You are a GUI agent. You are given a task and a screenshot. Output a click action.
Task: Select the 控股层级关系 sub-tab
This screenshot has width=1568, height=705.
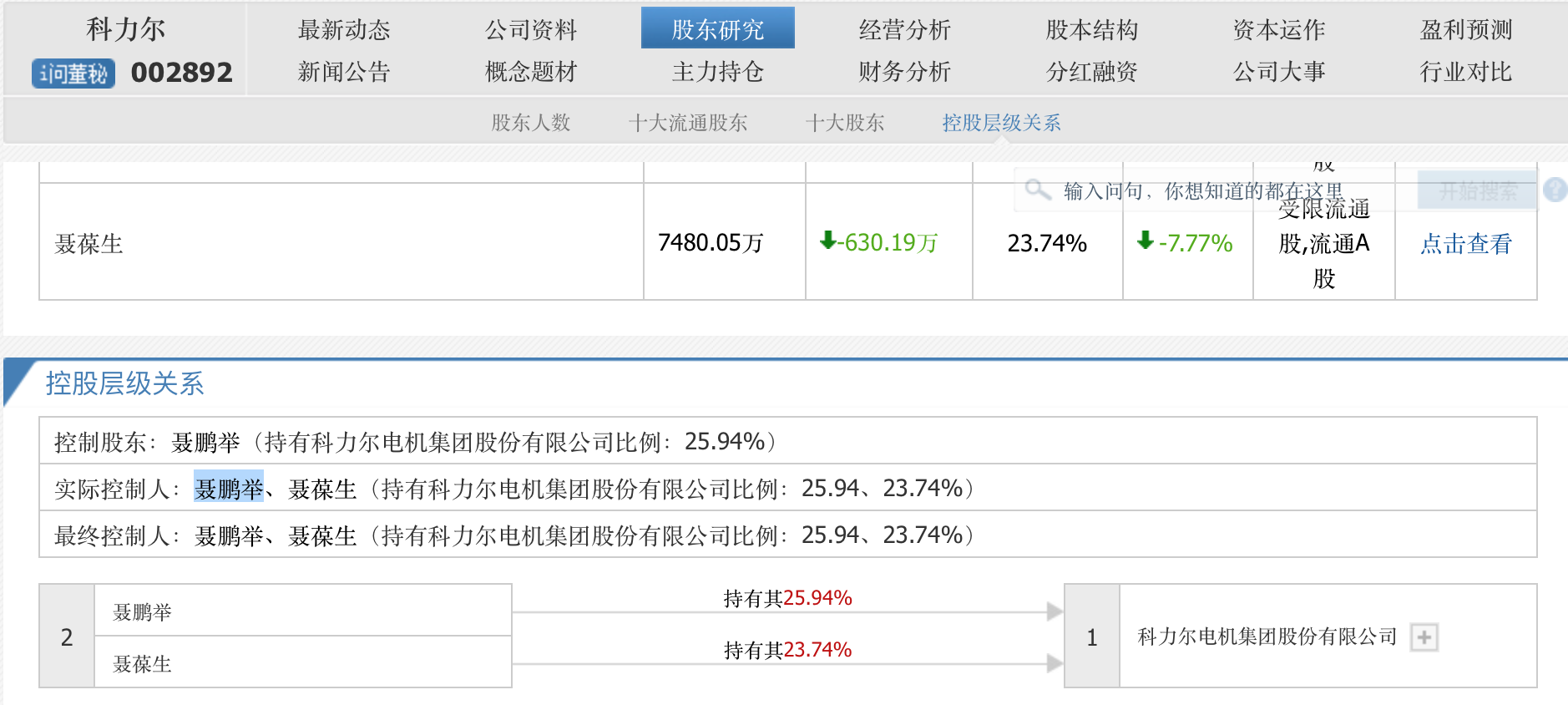[1001, 123]
